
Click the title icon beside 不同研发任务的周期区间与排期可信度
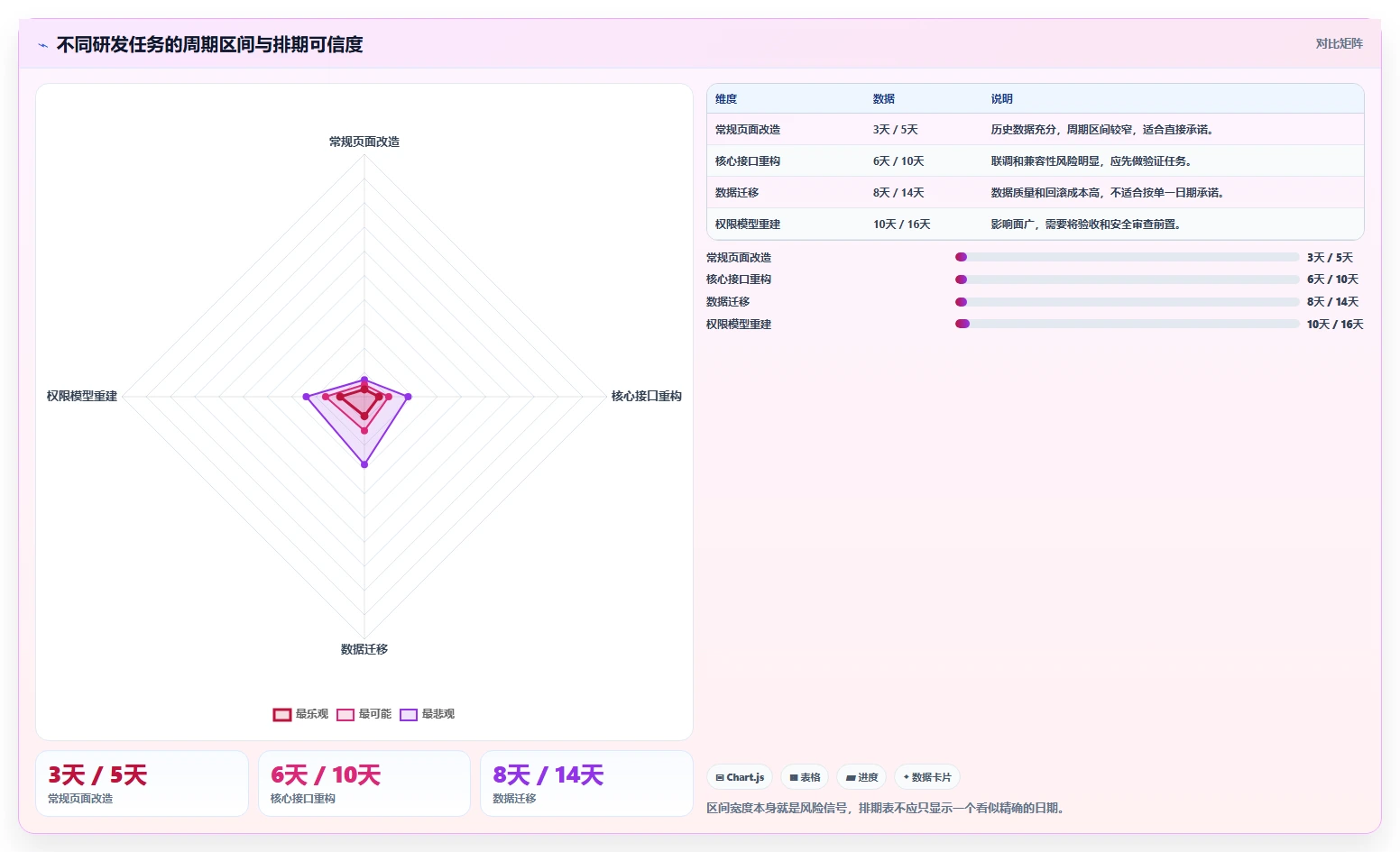click(x=42, y=45)
